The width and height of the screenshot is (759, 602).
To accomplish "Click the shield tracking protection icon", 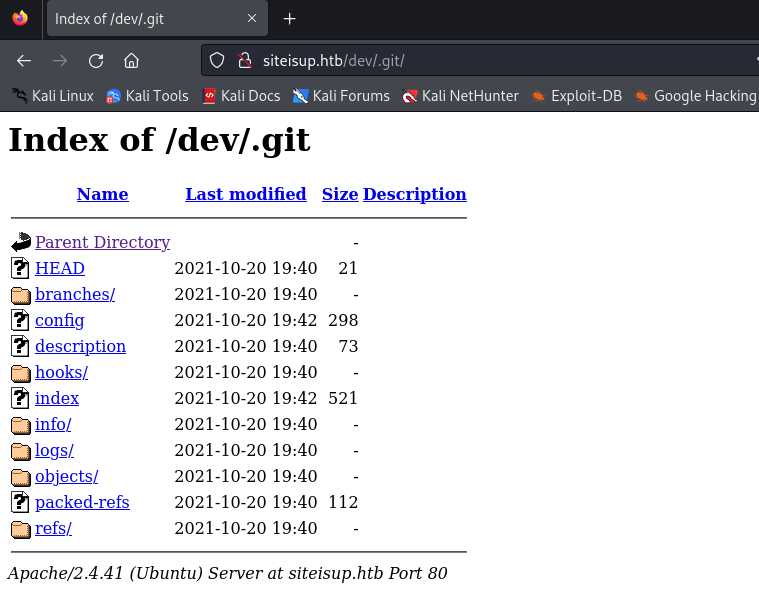I will click(x=216, y=60).
